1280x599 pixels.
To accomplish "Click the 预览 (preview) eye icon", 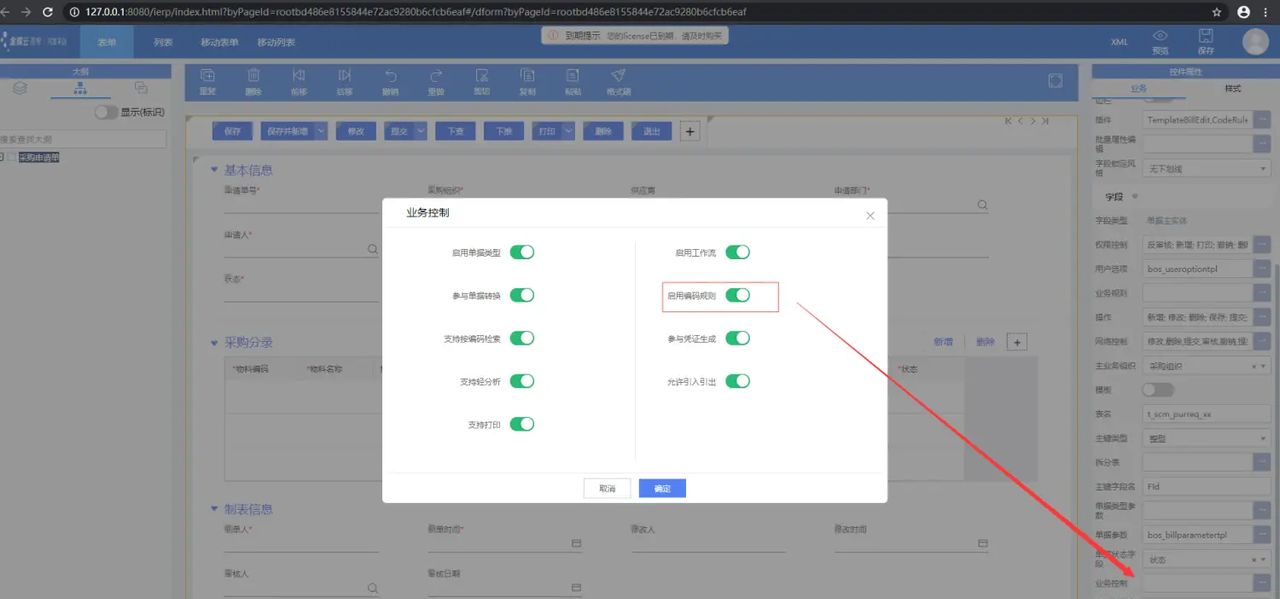I will coord(1160,36).
